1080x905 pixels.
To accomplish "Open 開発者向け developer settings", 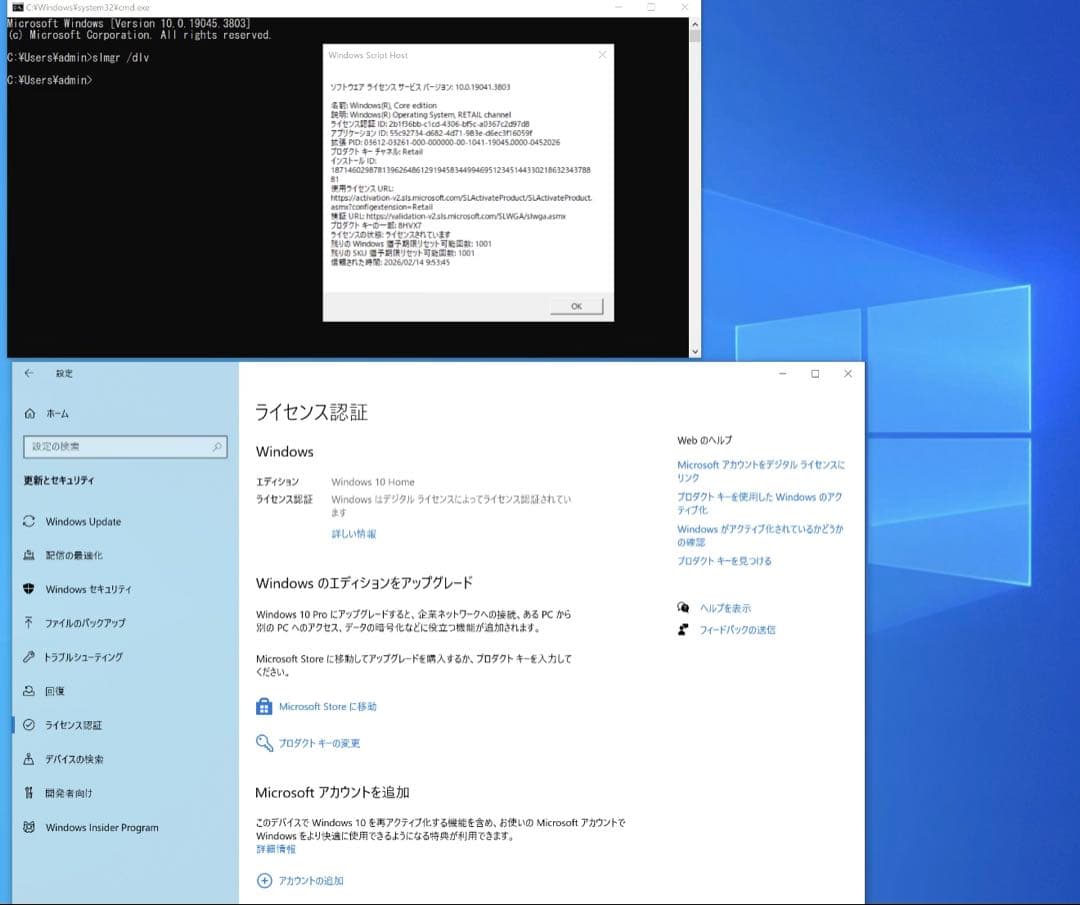I will click(68, 793).
